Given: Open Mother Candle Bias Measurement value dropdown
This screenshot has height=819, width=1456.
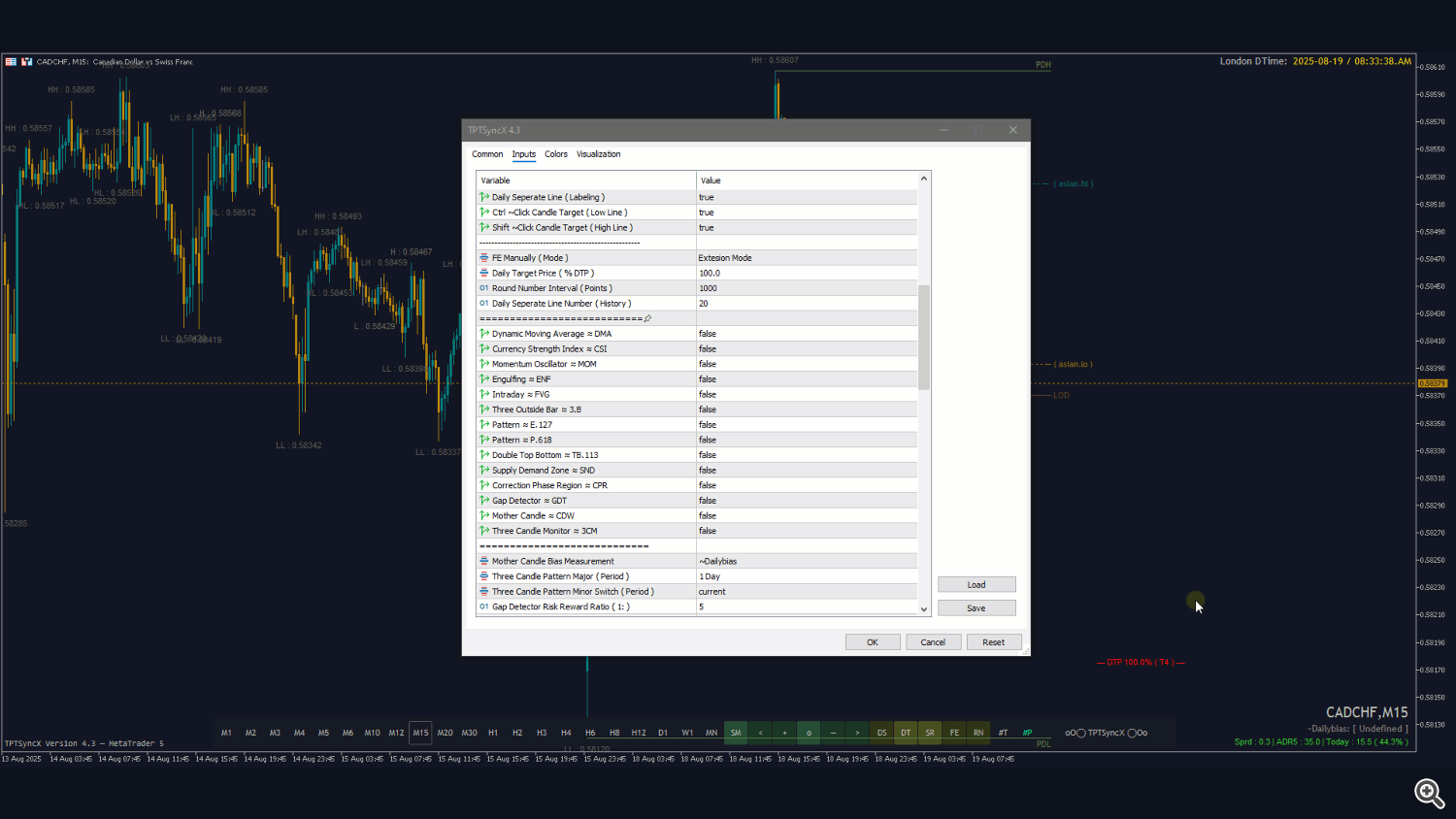Looking at the screenshot, I should pyautogui.click(x=806, y=561).
